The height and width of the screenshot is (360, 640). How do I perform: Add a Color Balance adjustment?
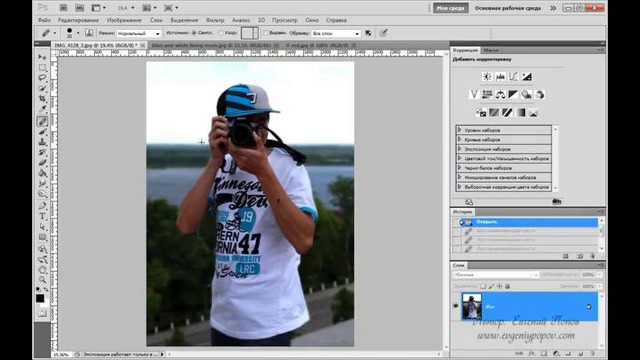tap(500, 95)
